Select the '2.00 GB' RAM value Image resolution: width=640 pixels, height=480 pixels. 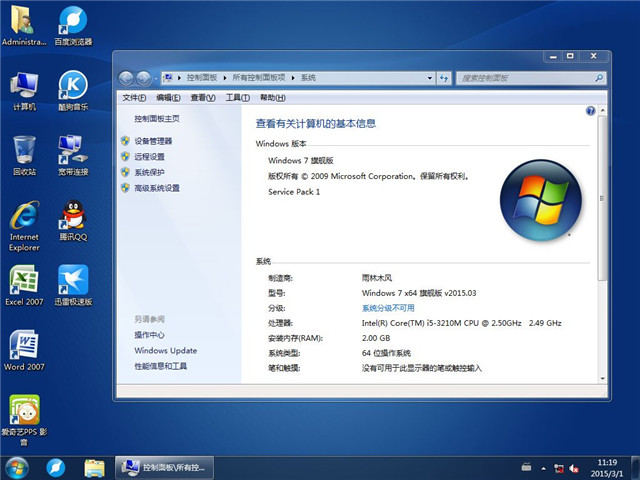coord(376,338)
